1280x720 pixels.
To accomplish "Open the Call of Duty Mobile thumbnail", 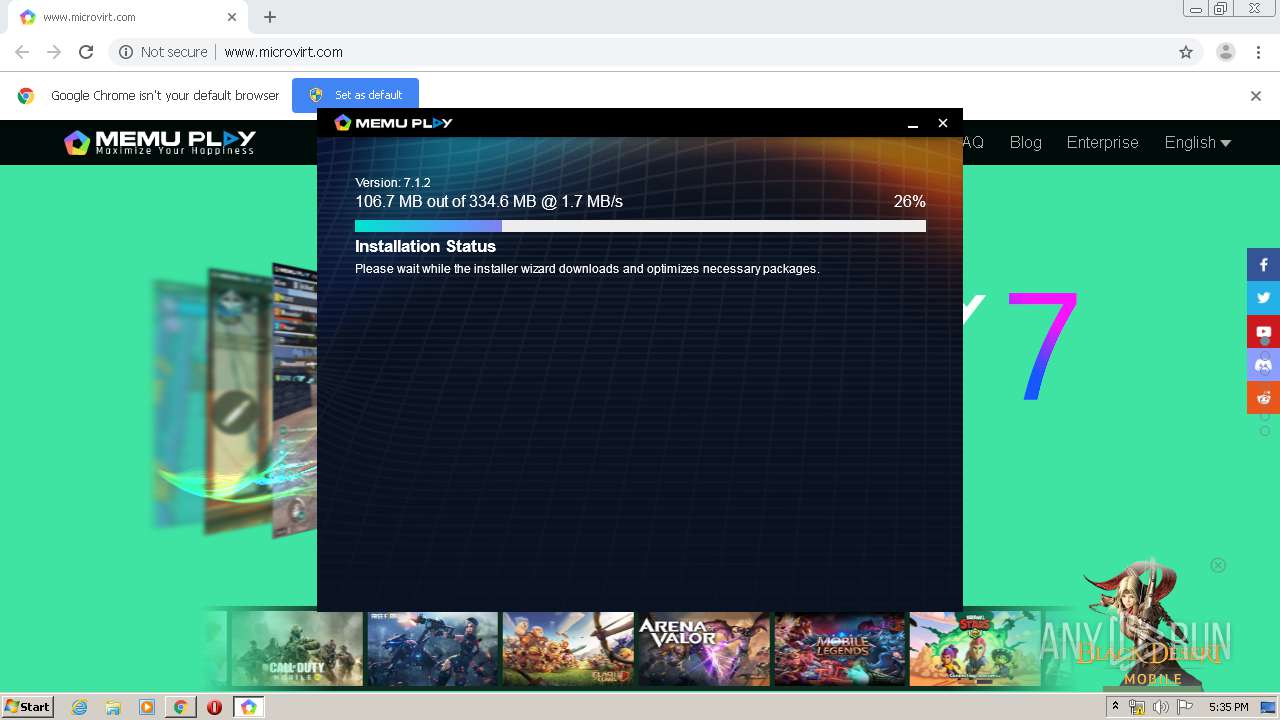I will pyautogui.click(x=297, y=649).
